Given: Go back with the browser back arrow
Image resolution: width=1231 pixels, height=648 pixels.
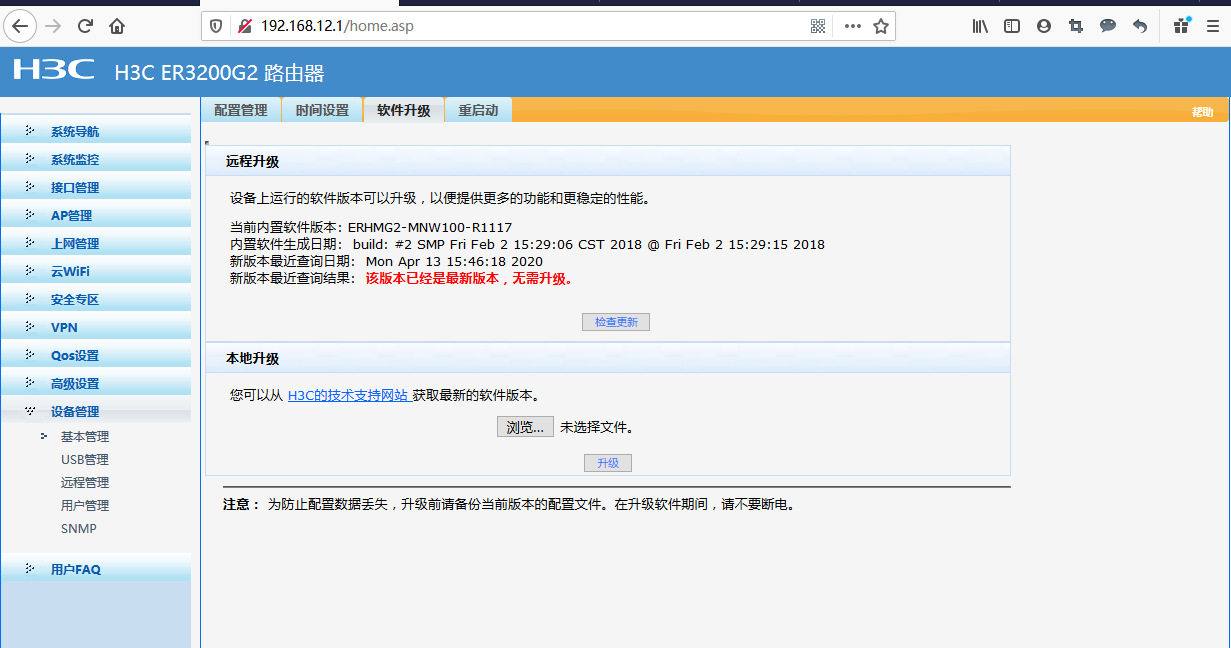Looking at the screenshot, I should coord(20,26).
